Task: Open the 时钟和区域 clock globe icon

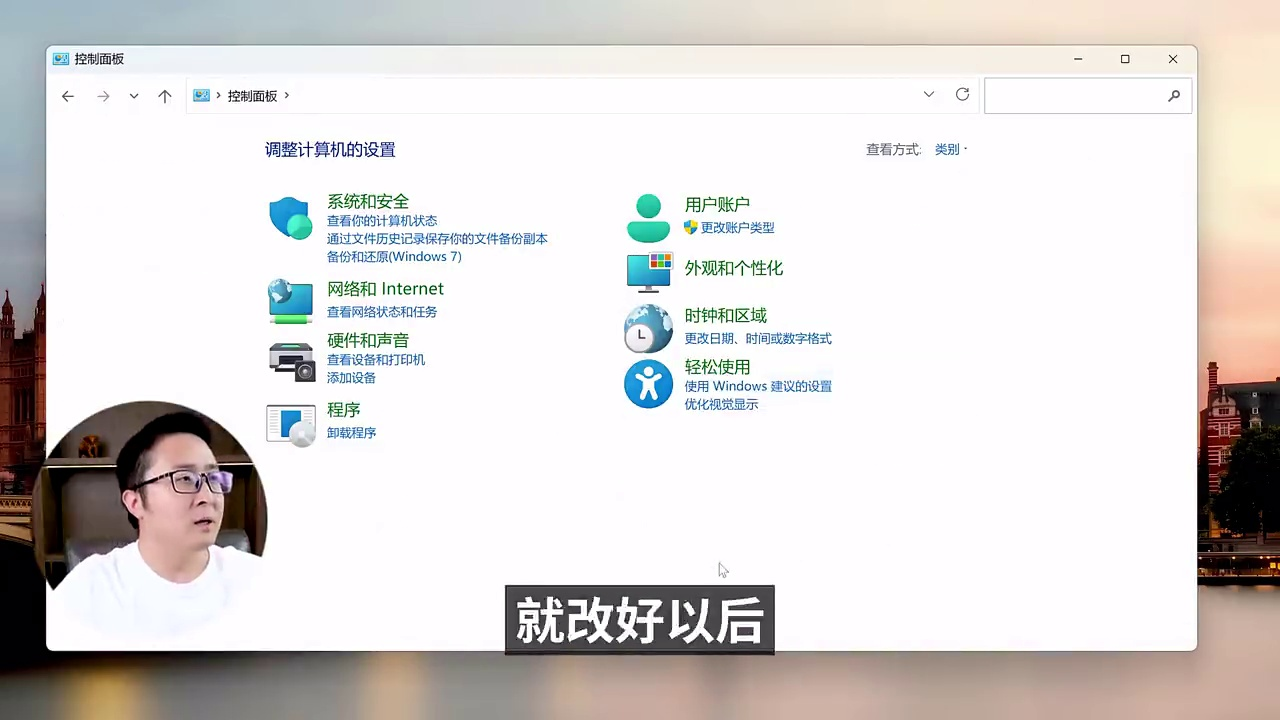Action: pos(648,328)
